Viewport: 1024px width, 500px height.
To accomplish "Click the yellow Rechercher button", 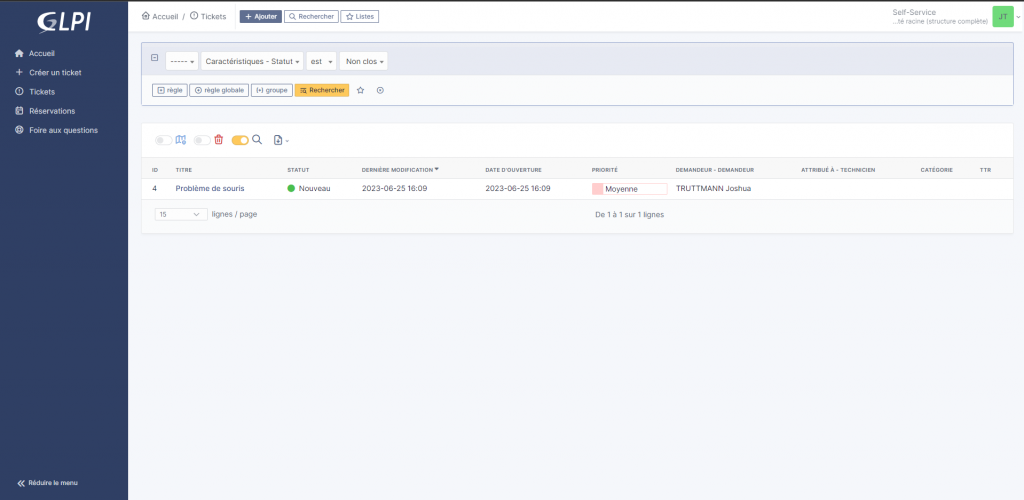I will pos(322,90).
